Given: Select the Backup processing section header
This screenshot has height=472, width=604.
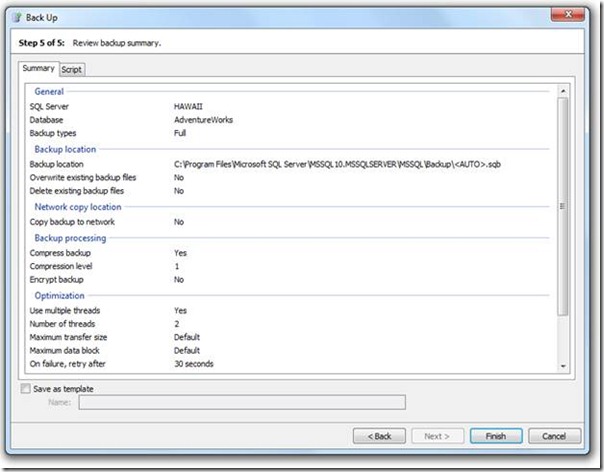Looking at the screenshot, I should pos(68,238).
